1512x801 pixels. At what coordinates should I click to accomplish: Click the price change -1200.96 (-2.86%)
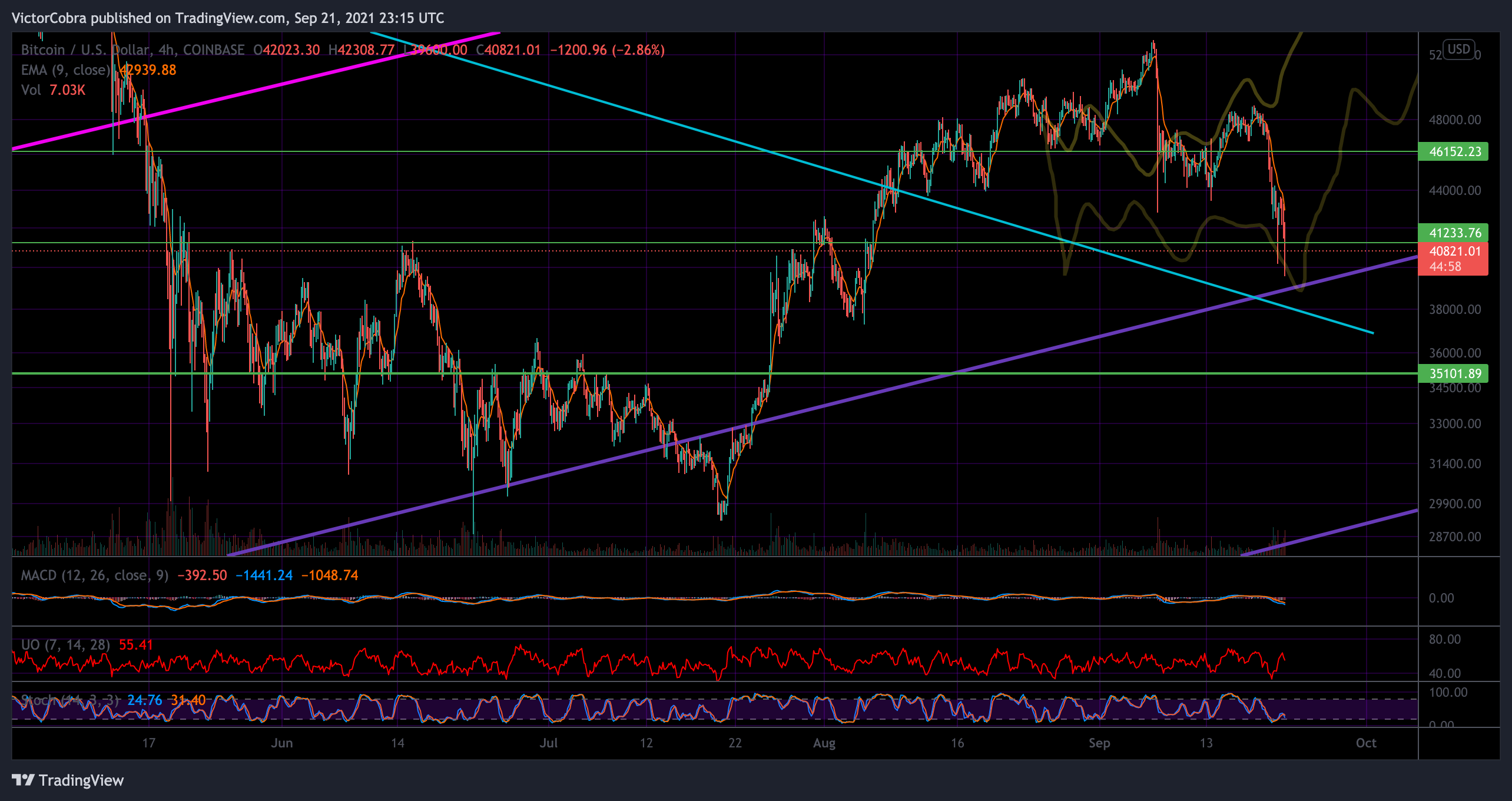pos(607,50)
